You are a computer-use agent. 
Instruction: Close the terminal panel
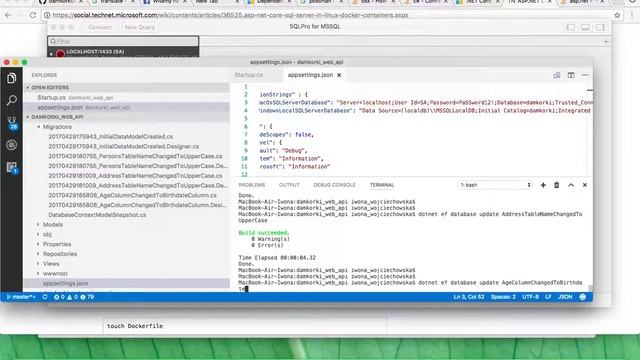coord(584,185)
